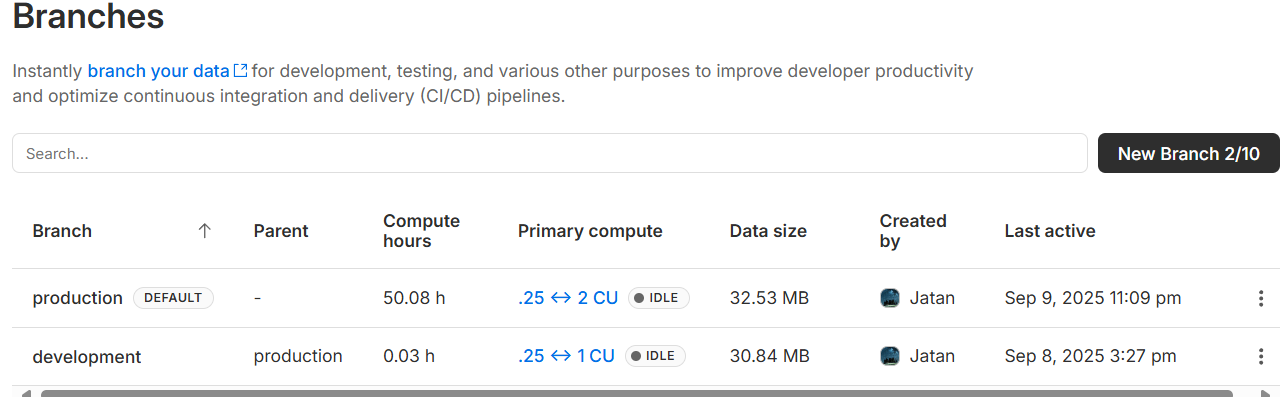Open the production branch

tap(77, 298)
